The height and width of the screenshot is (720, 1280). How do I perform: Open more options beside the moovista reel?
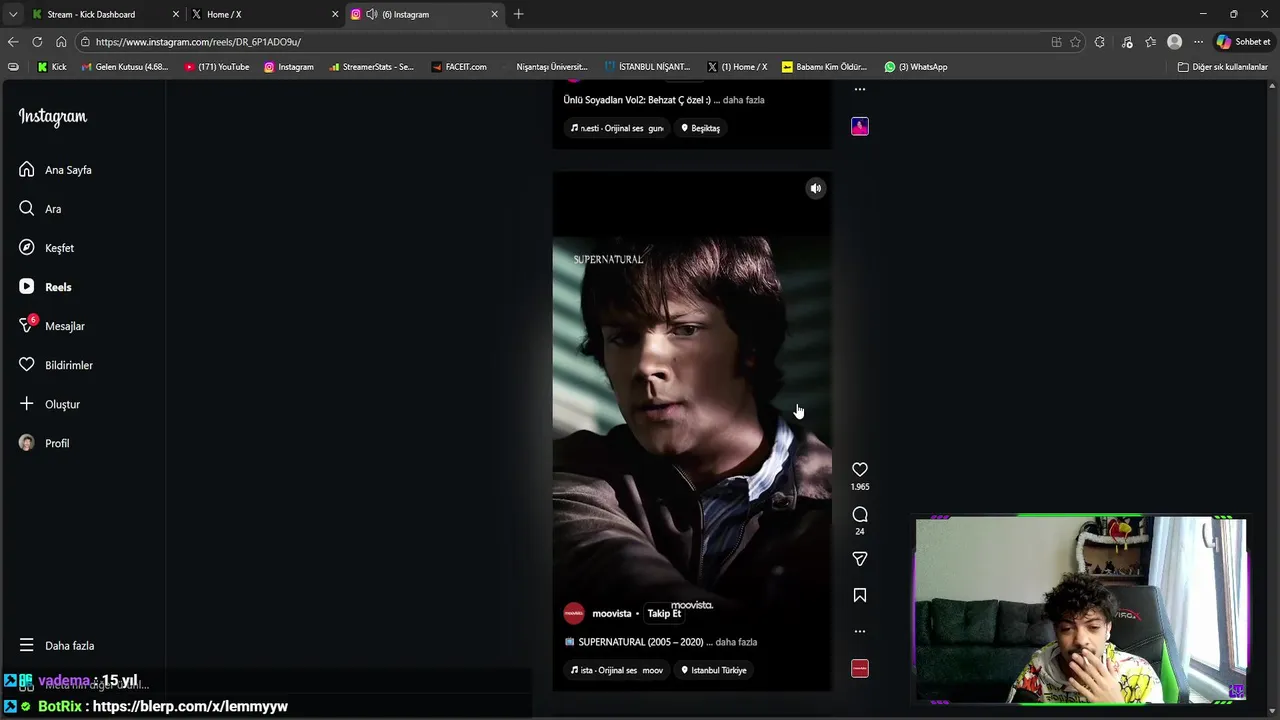(x=860, y=631)
